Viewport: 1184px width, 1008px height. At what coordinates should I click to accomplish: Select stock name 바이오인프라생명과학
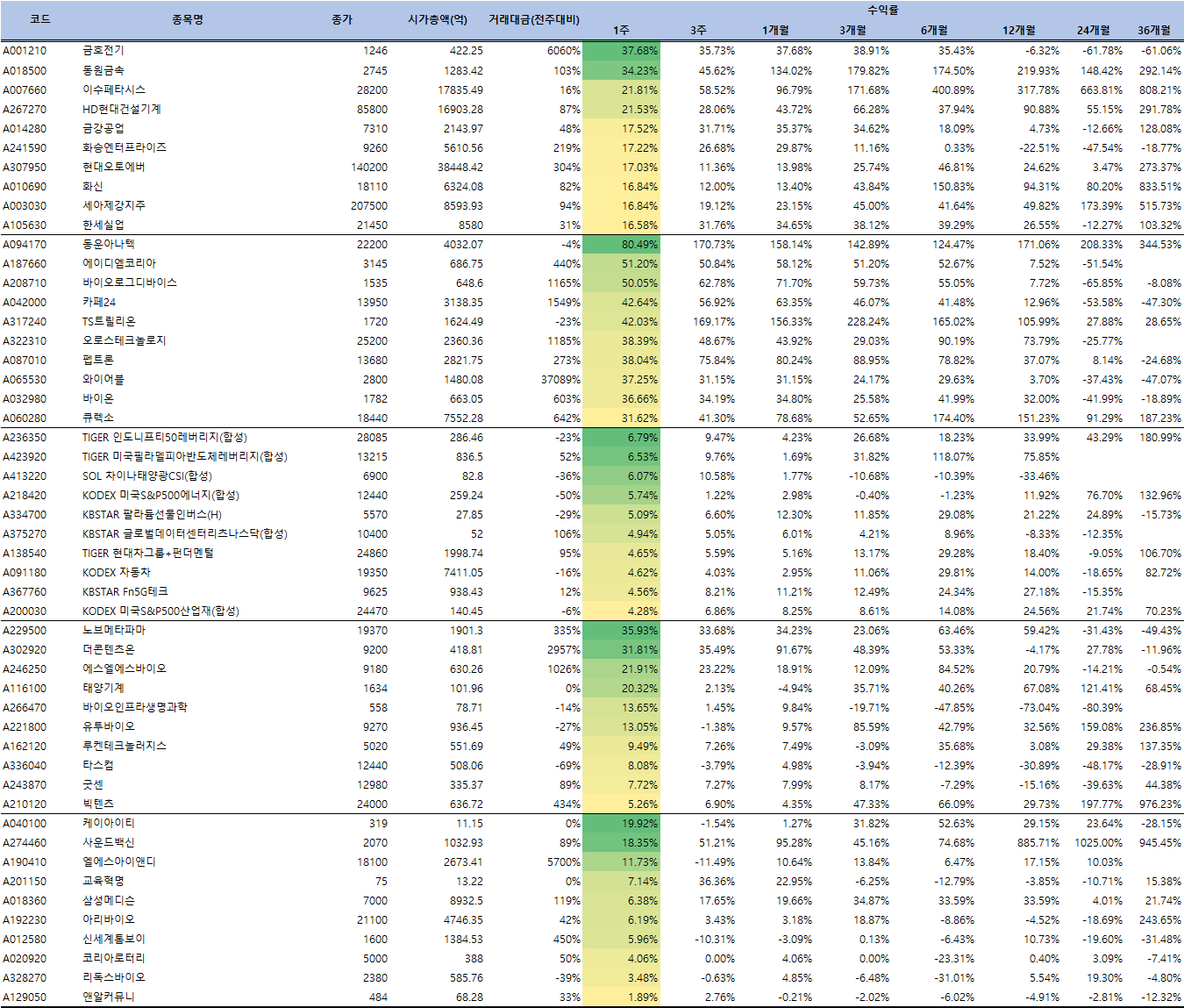(x=135, y=707)
